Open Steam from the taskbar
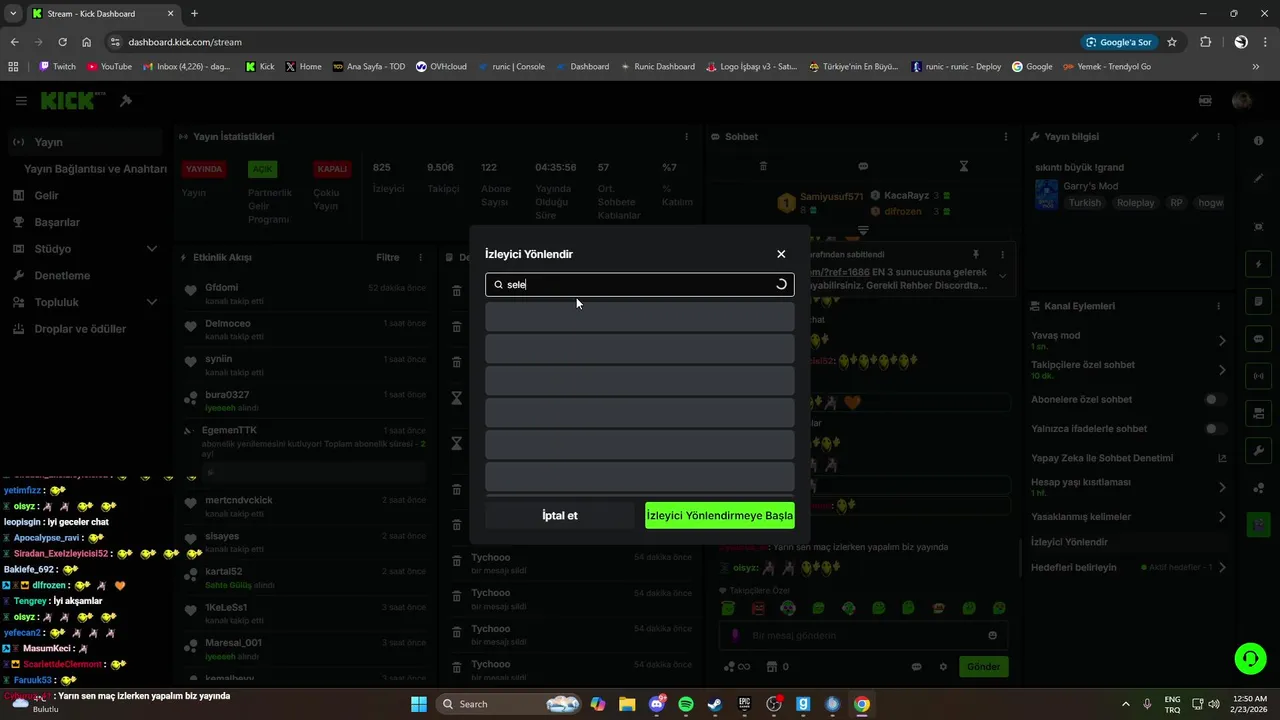 [x=715, y=704]
